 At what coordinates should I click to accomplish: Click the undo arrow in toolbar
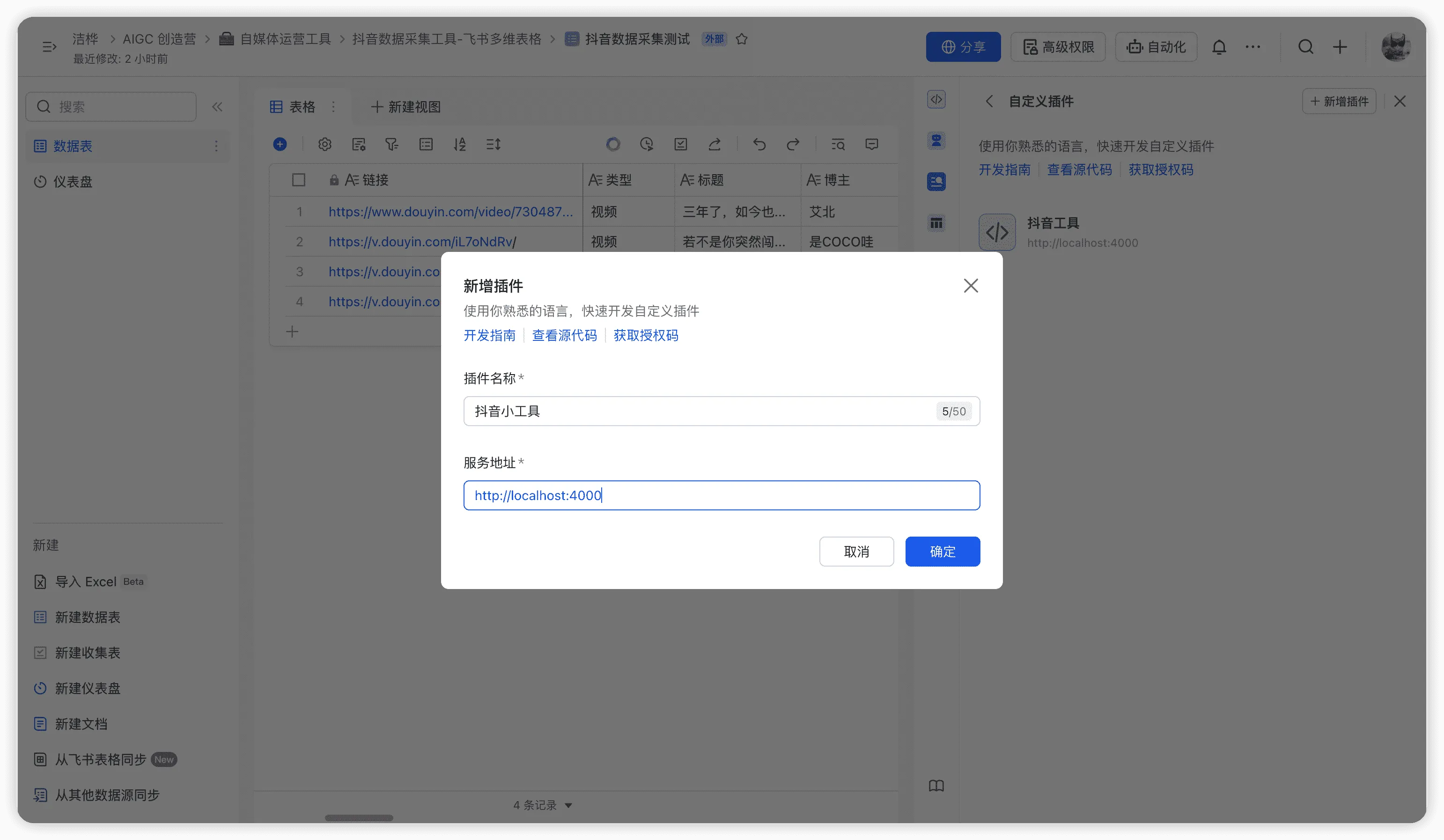coord(759,144)
